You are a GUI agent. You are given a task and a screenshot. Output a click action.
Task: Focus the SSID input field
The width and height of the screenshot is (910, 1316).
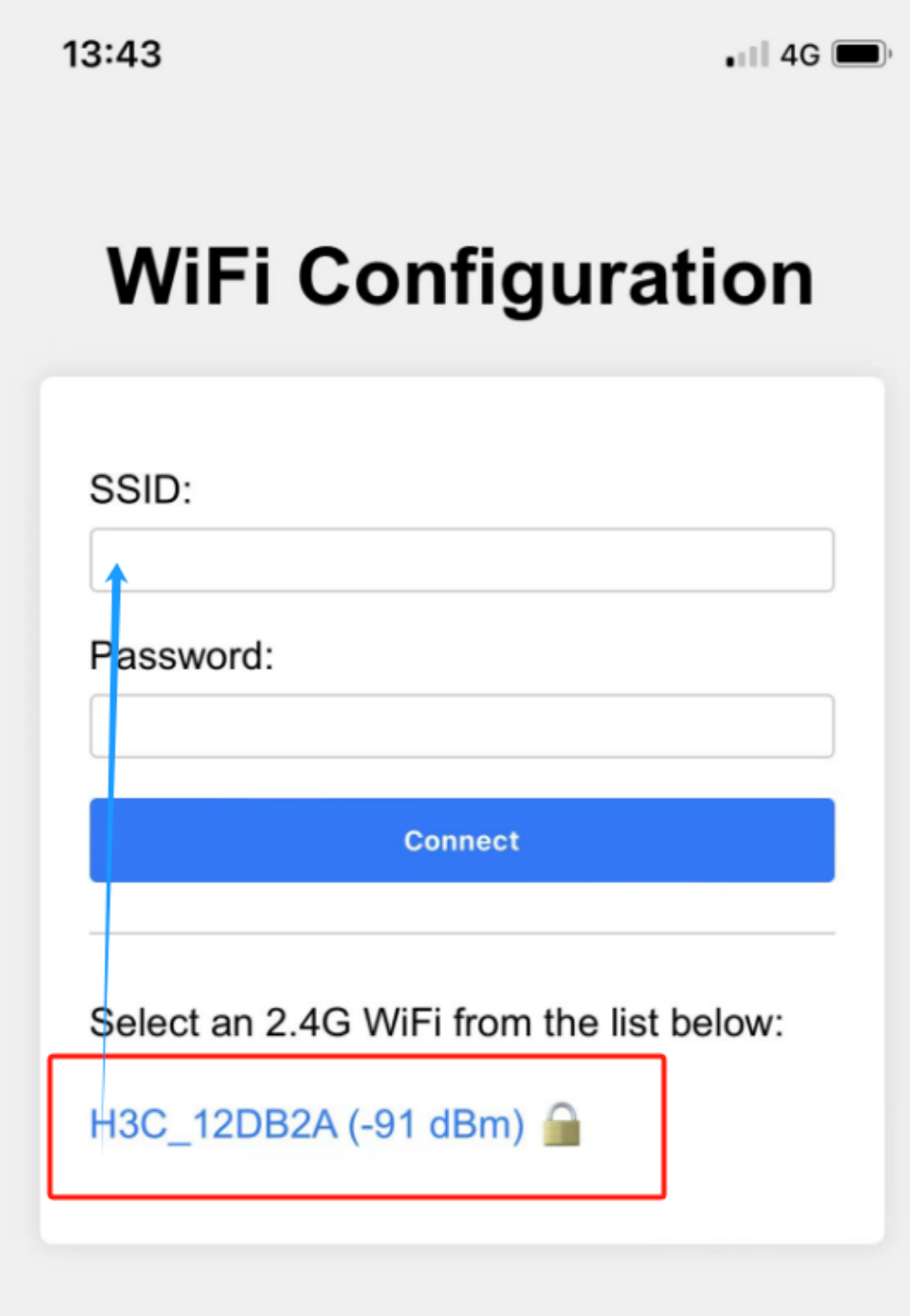click(462, 560)
